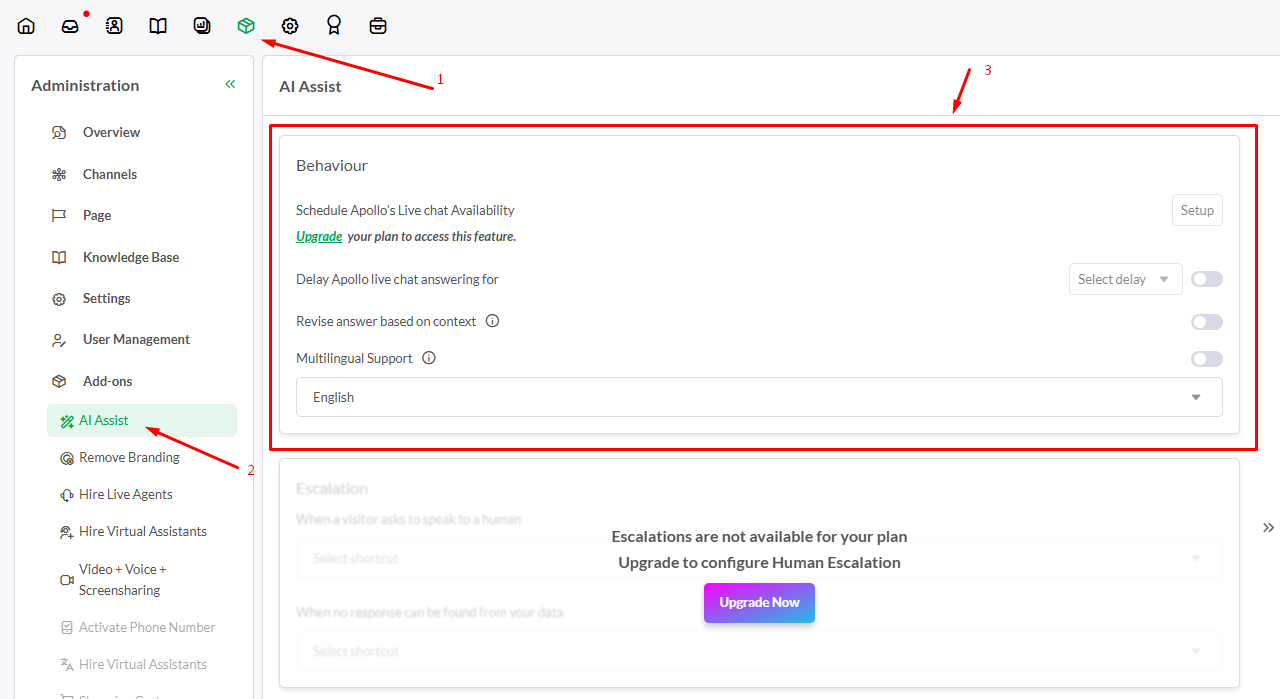Open the Reporting chart icon in top bar
The height and width of the screenshot is (699, 1280).
[202, 26]
